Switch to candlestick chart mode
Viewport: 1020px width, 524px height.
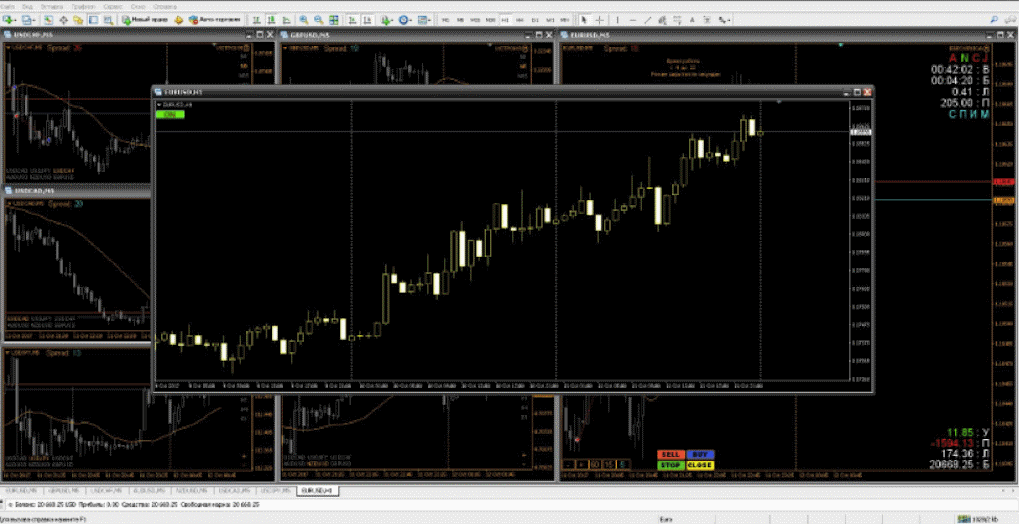tap(271, 20)
